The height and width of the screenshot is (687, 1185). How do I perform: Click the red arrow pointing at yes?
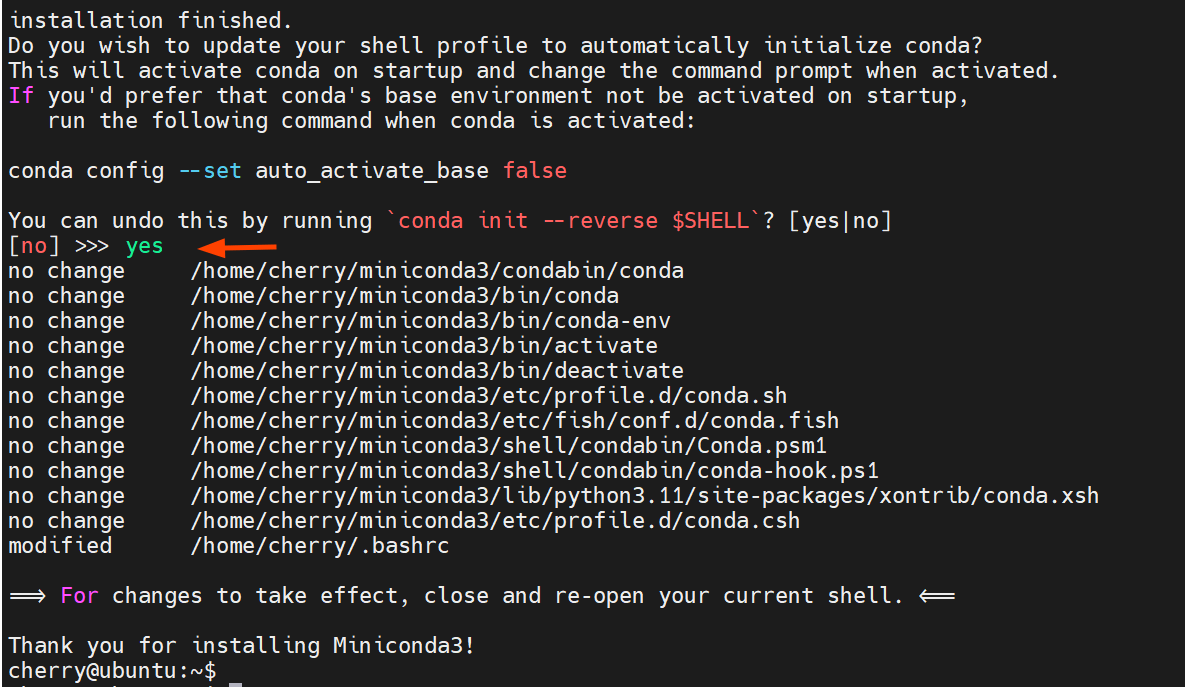coord(238,246)
